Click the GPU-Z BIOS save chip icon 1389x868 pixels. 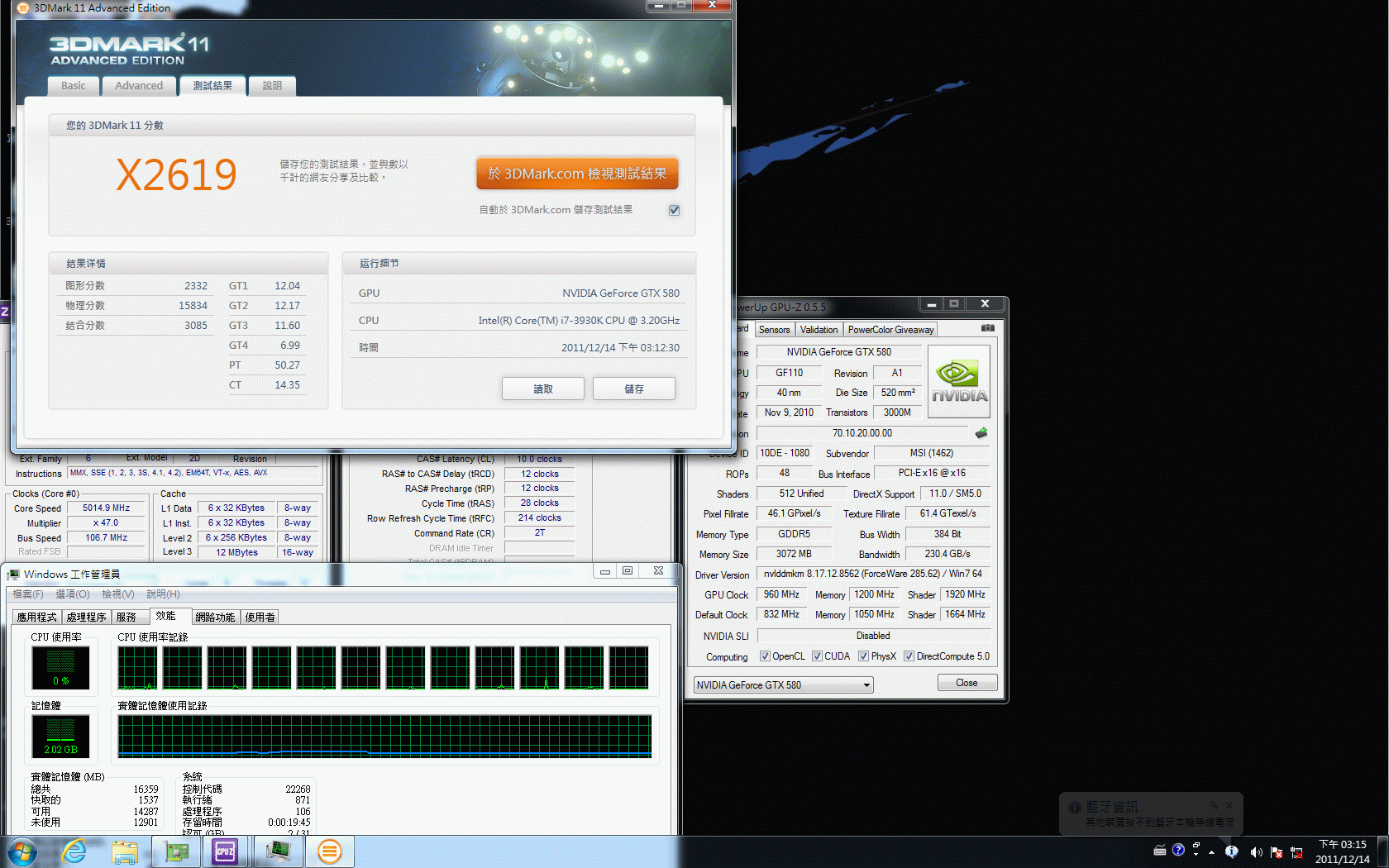[981, 432]
